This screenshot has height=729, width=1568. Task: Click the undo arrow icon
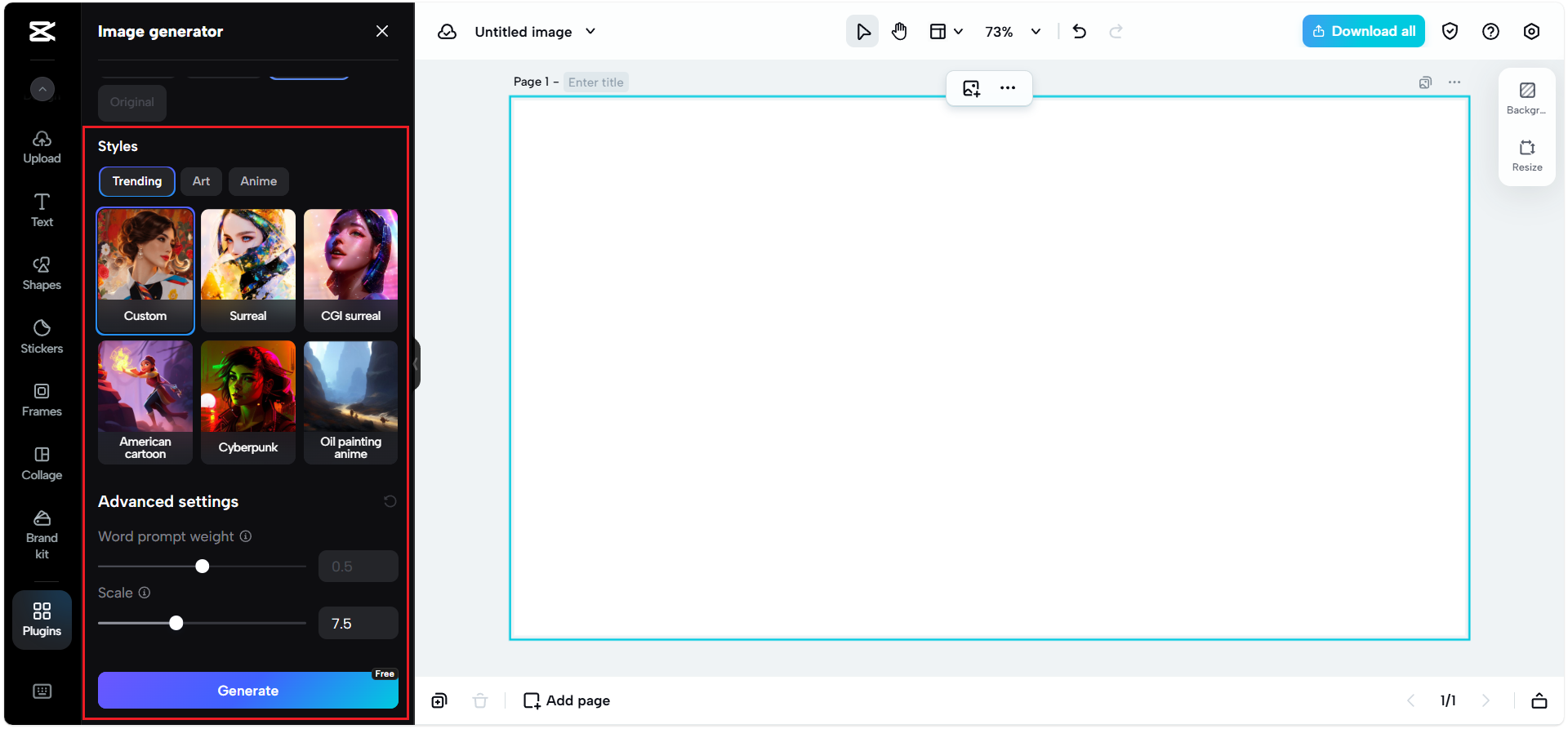(1079, 32)
